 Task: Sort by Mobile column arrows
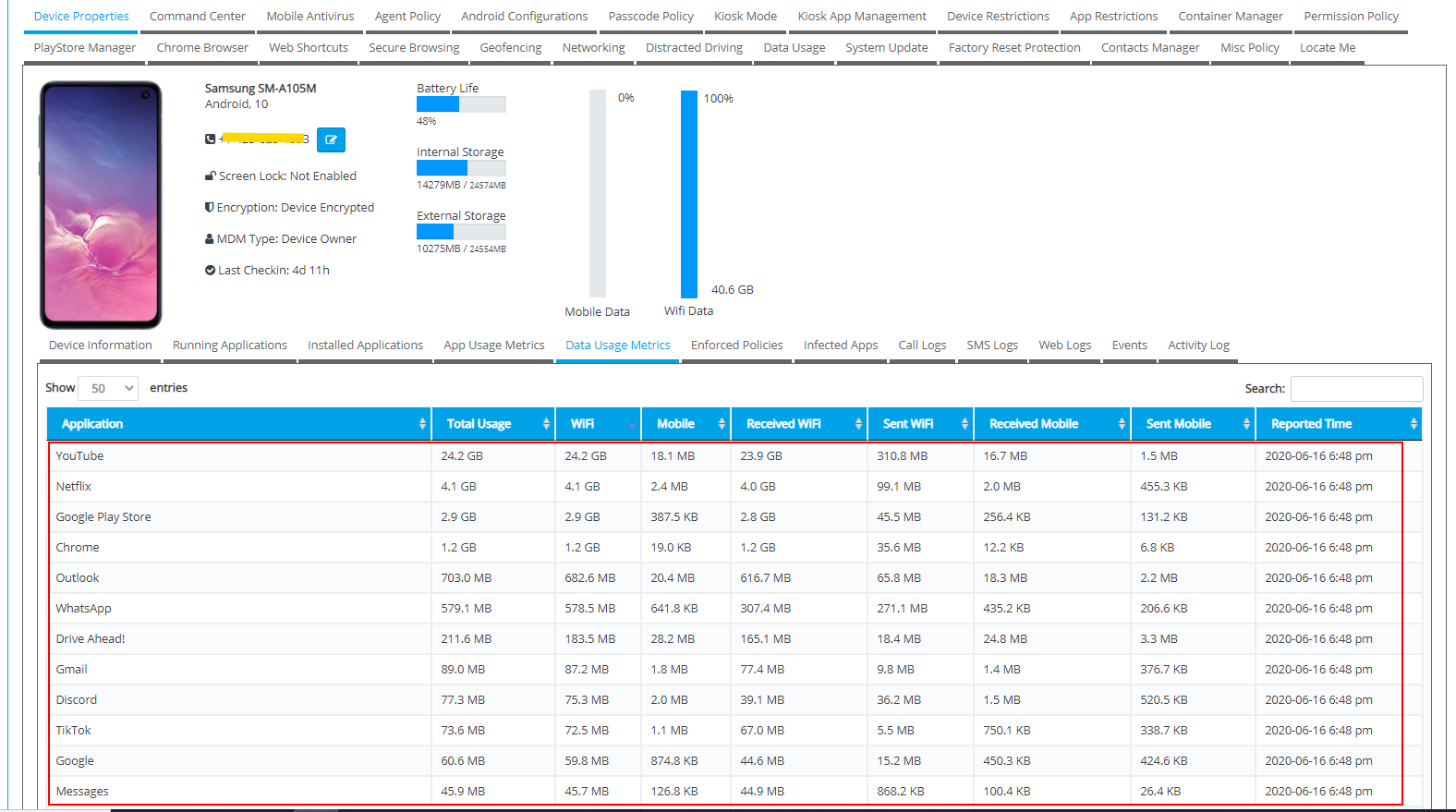click(x=722, y=424)
